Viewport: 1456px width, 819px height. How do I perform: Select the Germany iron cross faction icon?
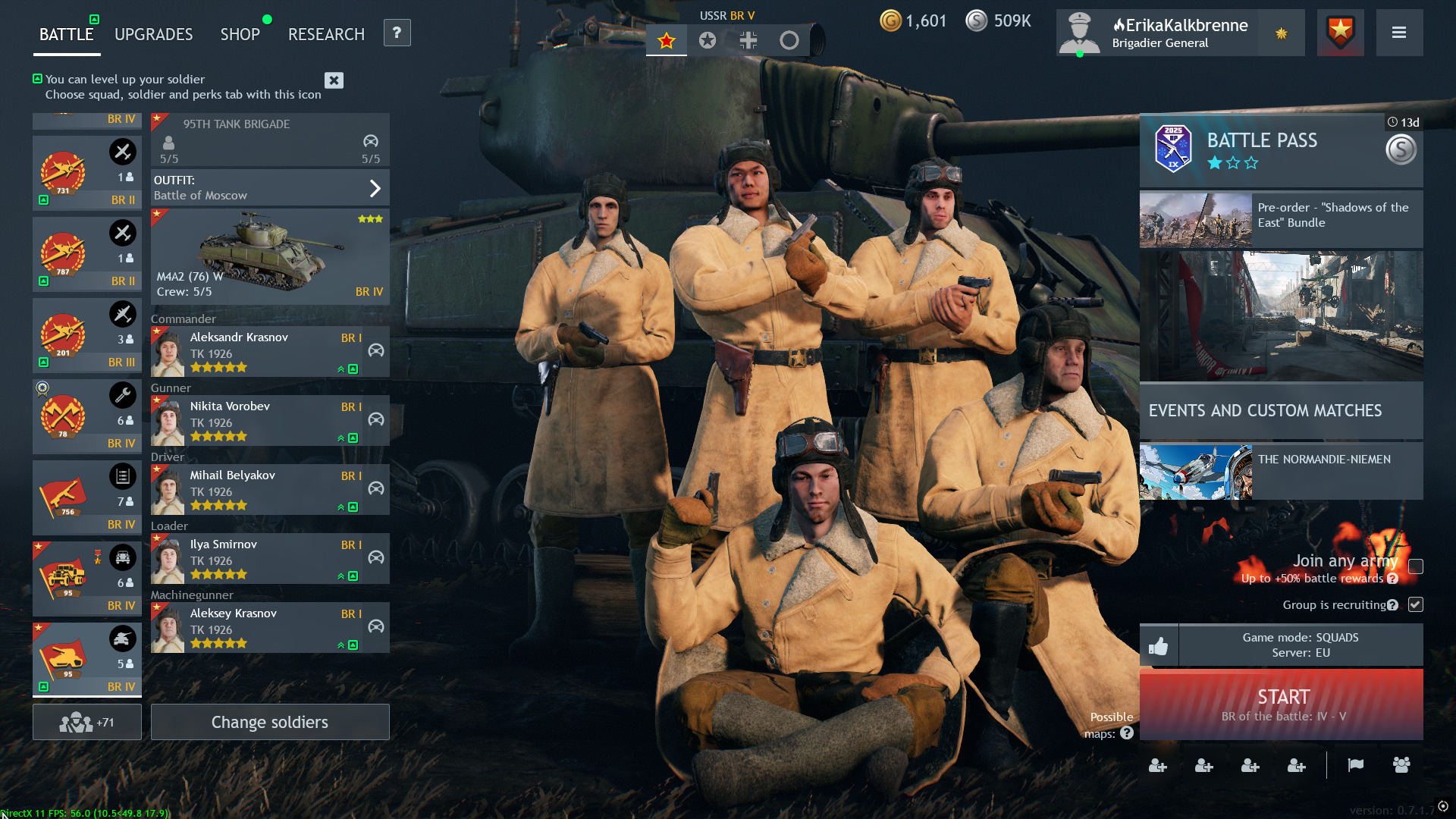click(x=748, y=40)
